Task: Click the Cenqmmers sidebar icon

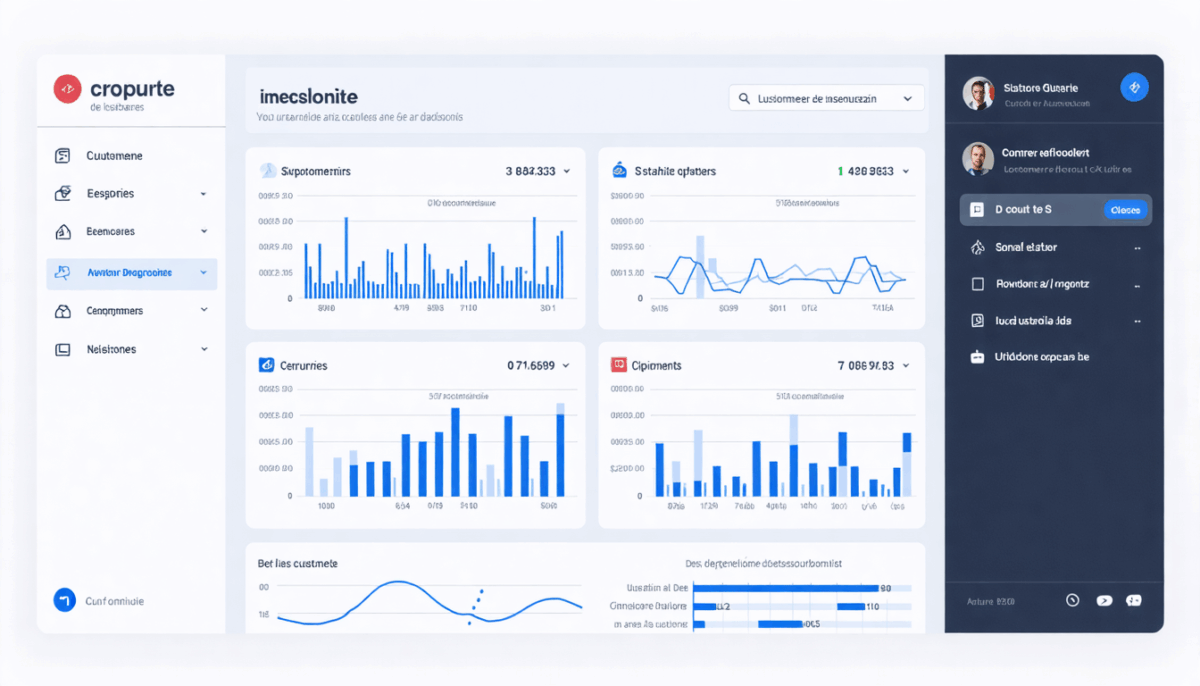Action: [63, 311]
